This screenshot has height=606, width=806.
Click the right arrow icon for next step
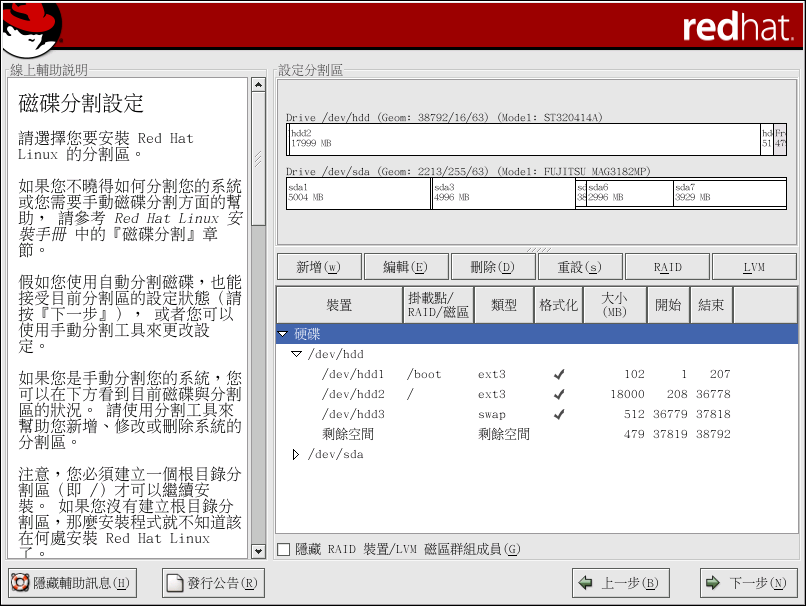713,583
